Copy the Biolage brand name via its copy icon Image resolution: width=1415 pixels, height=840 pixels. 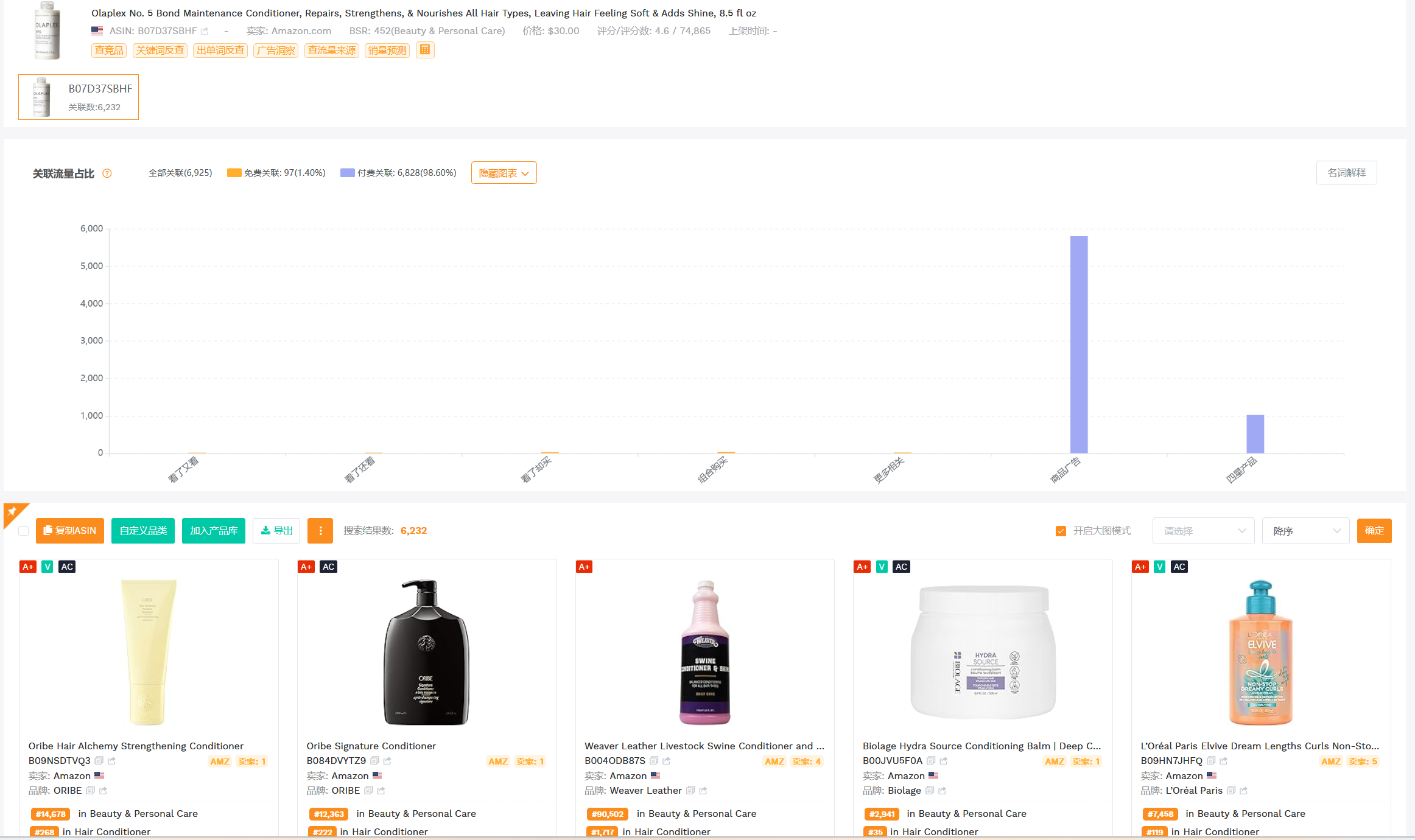tap(930, 791)
